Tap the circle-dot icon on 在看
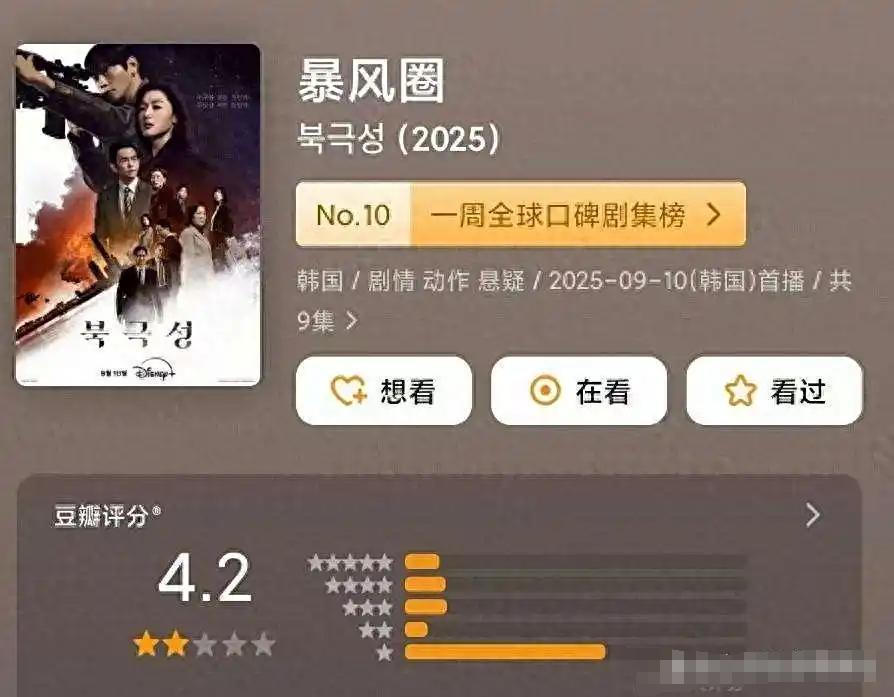This screenshot has width=894, height=697. [x=545, y=391]
